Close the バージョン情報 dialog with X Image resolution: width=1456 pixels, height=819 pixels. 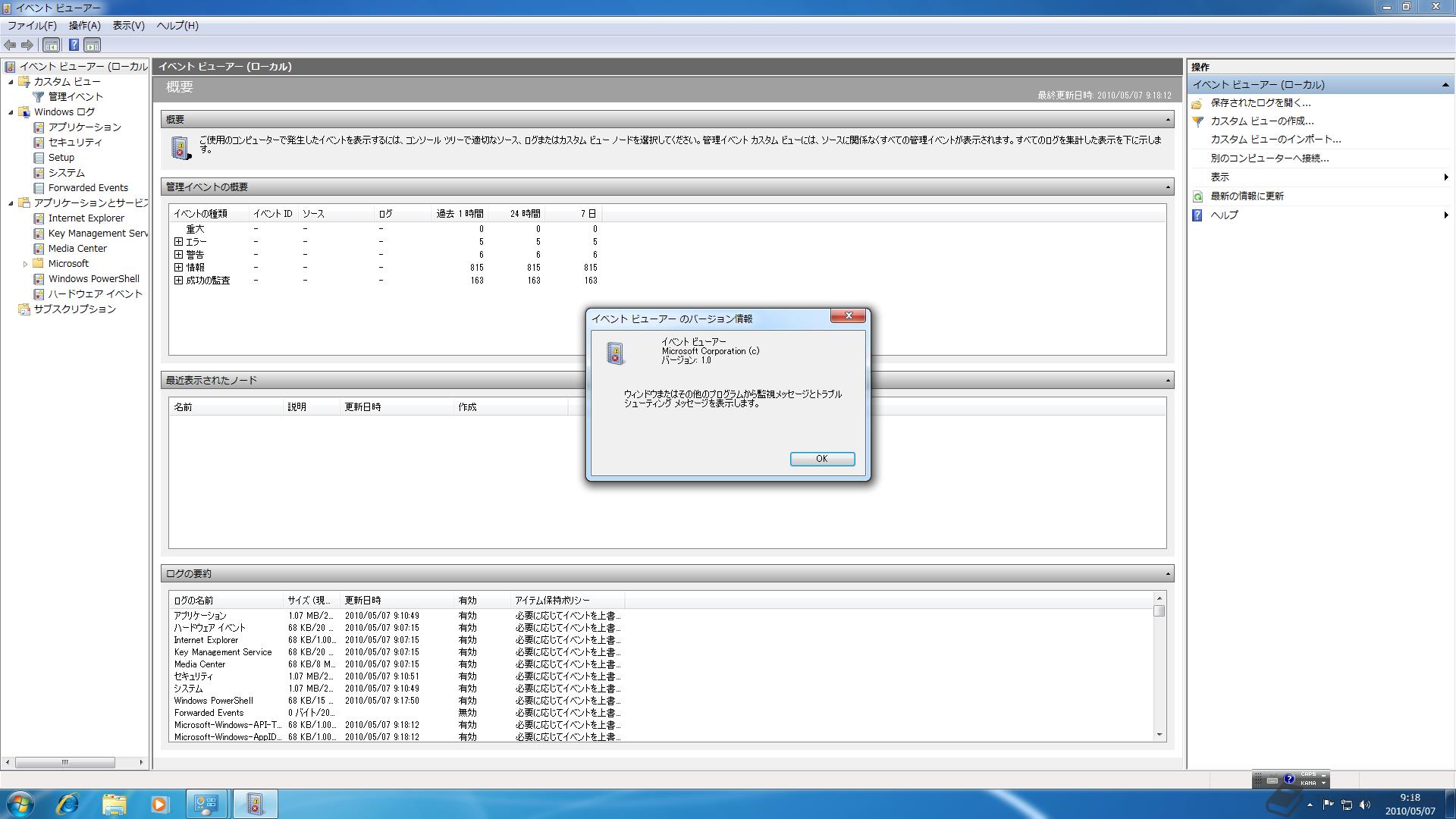coord(848,316)
